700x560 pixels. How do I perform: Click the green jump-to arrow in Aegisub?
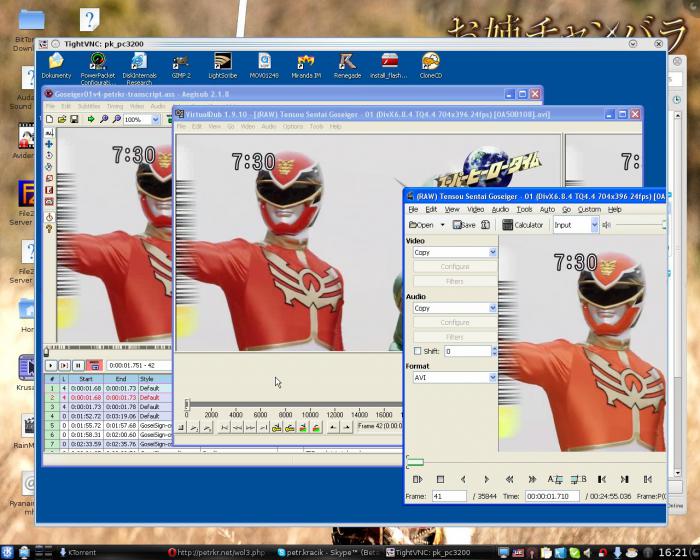click(x=91, y=119)
